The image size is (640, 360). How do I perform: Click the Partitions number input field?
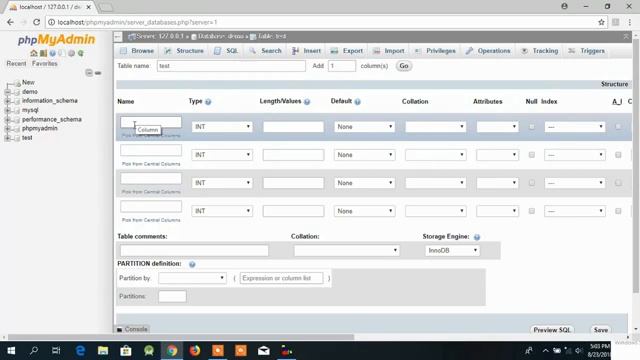pos(172,297)
